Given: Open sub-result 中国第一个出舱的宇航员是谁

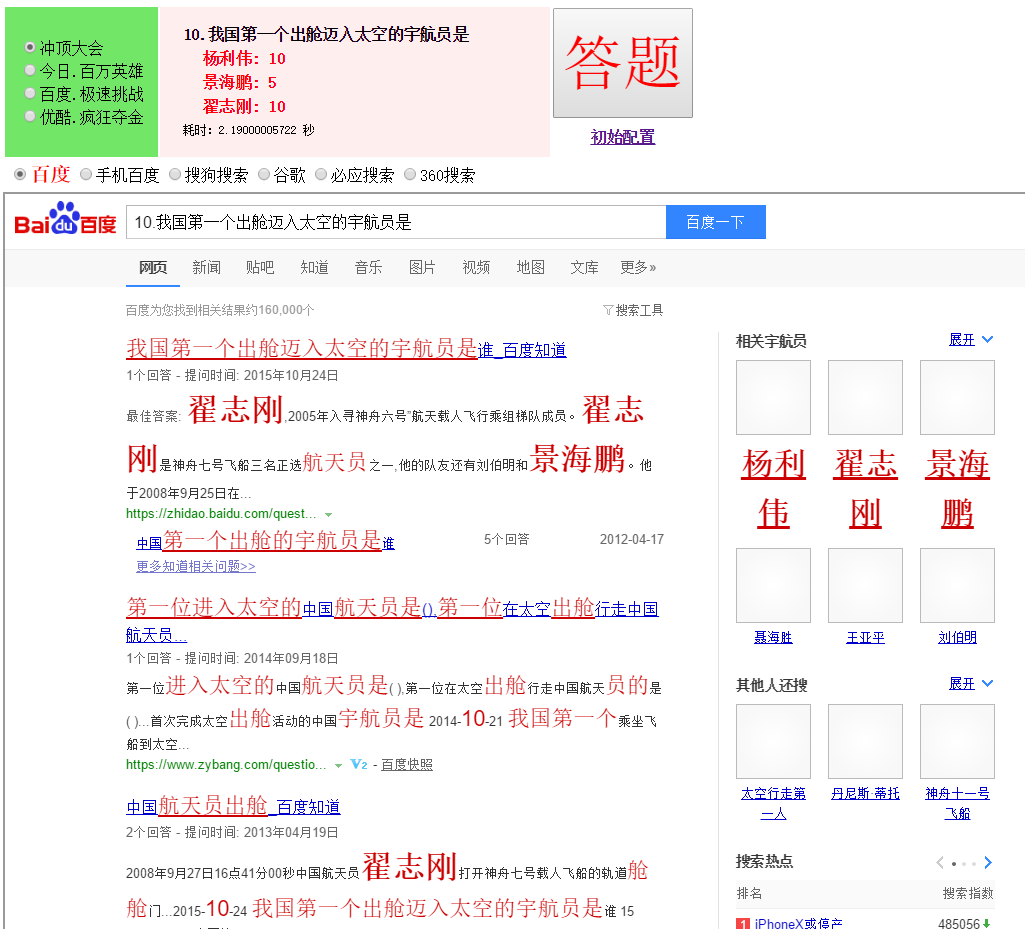Looking at the screenshot, I should [x=265, y=541].
